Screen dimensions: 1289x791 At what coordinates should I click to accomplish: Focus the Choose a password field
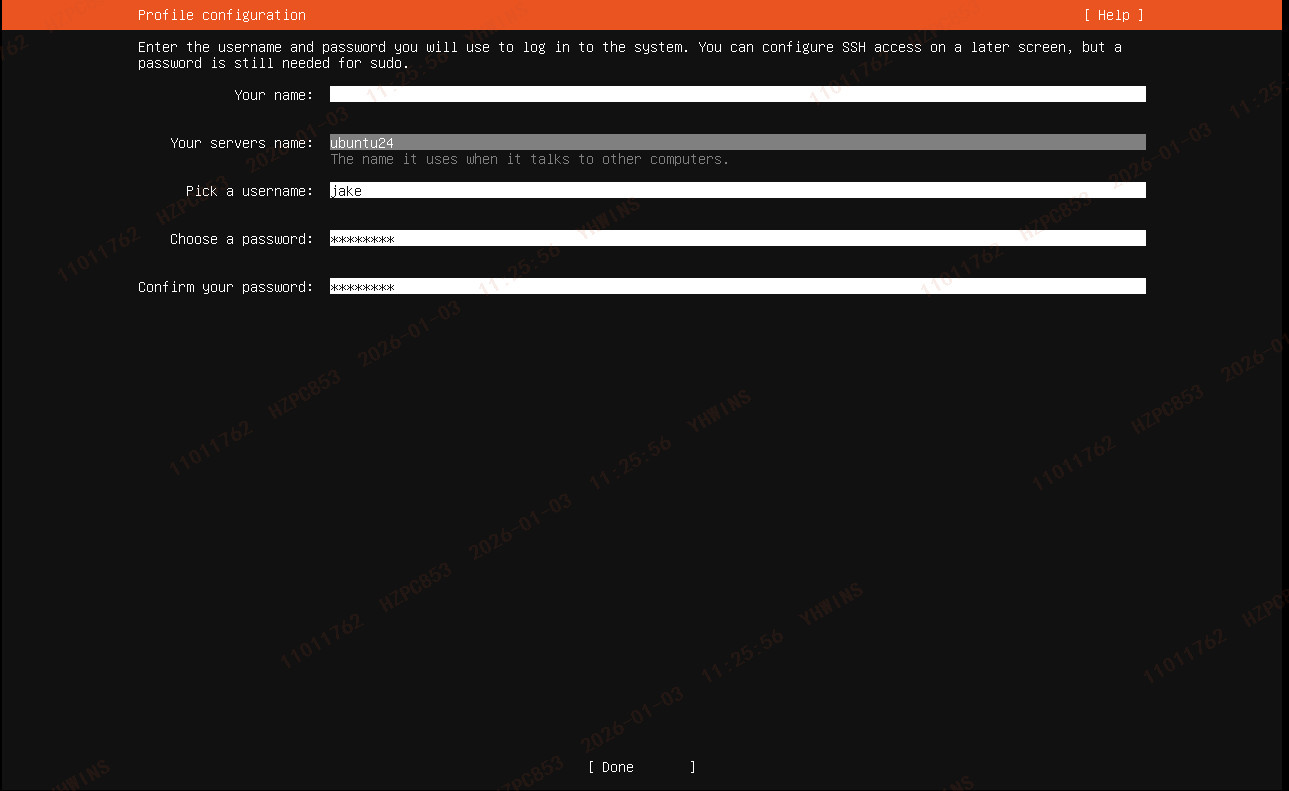click(738, 238)
